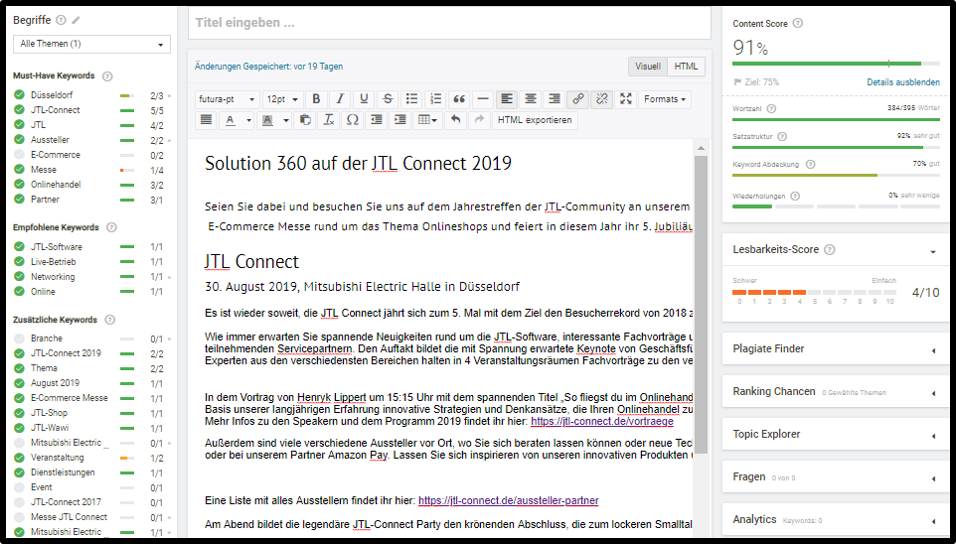Screen dimensions: 956x544
Task: Switch to the Visuell editor tab
Action: [x=647, y=66]
